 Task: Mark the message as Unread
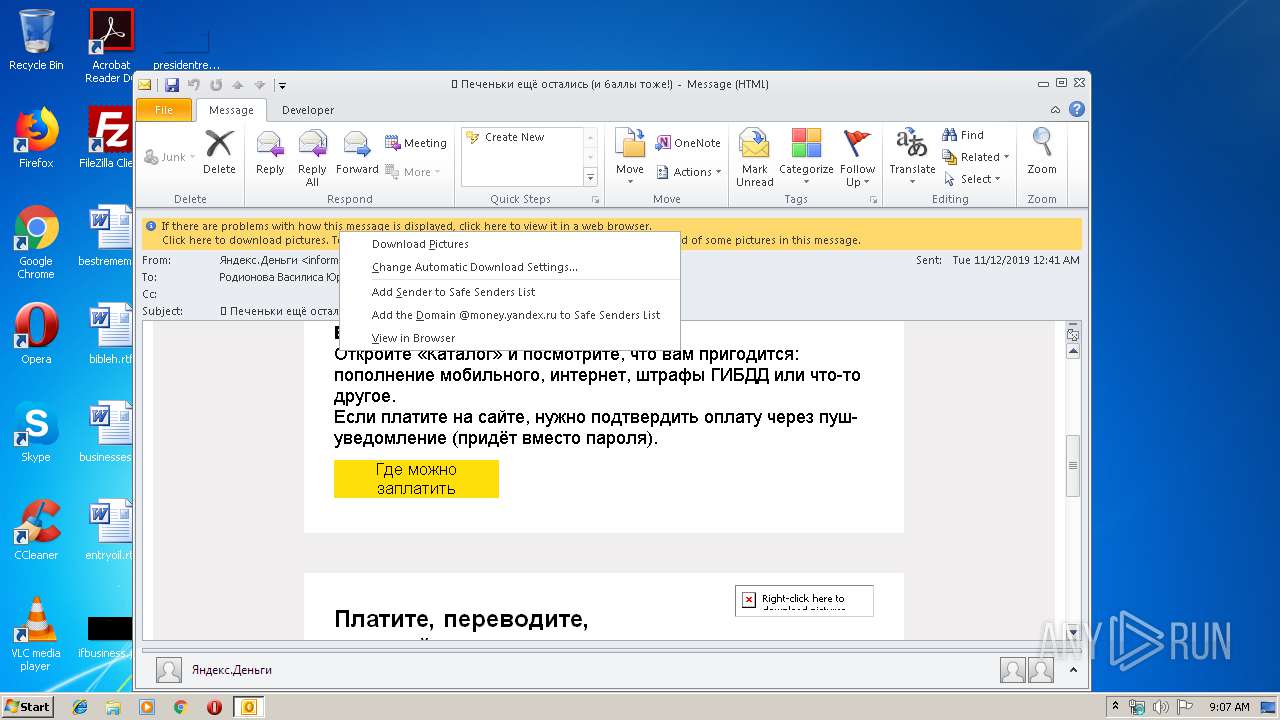point(755,158)
